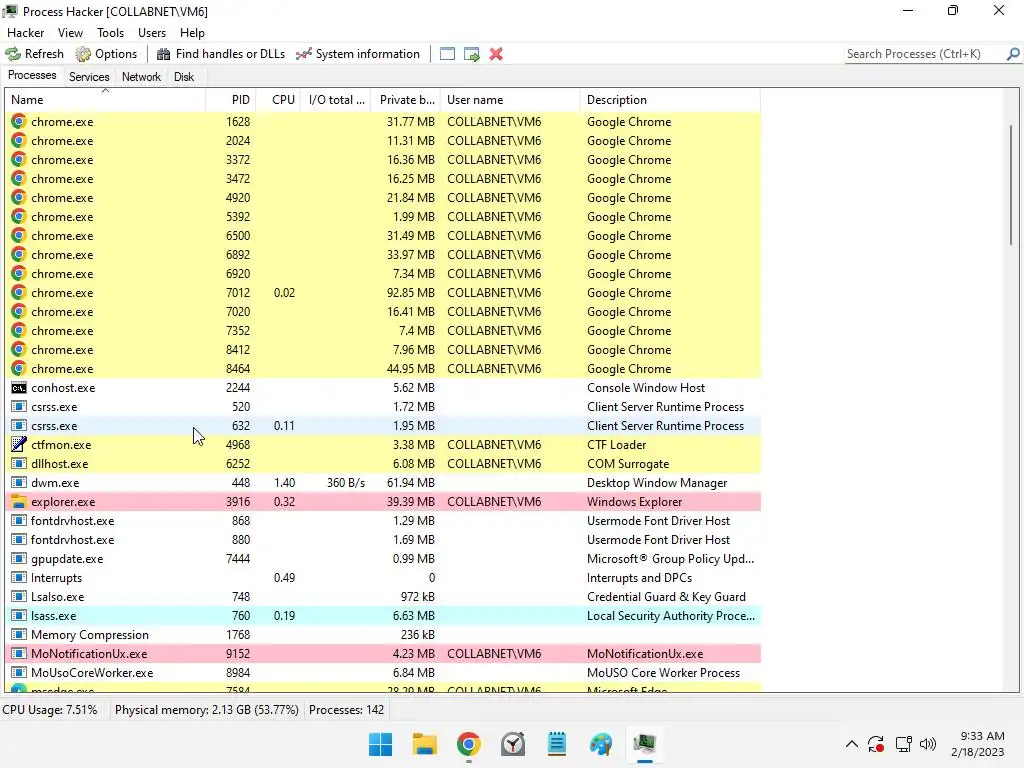The width and height of the screenshot is (1024, 768).
Task: Click CPU Usage in status bar
Action: point(50,710)
